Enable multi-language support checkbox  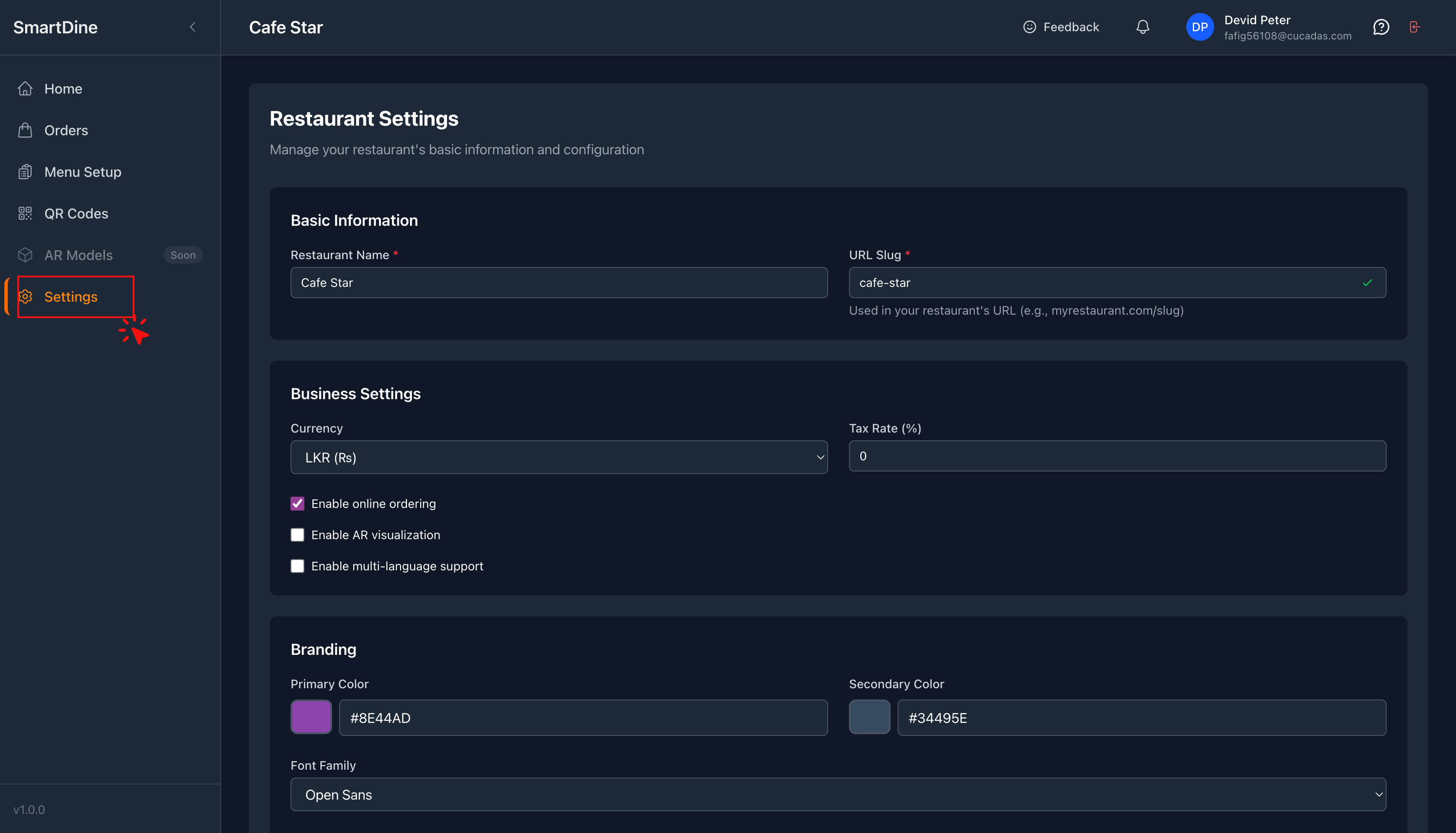tap(297, 566)
